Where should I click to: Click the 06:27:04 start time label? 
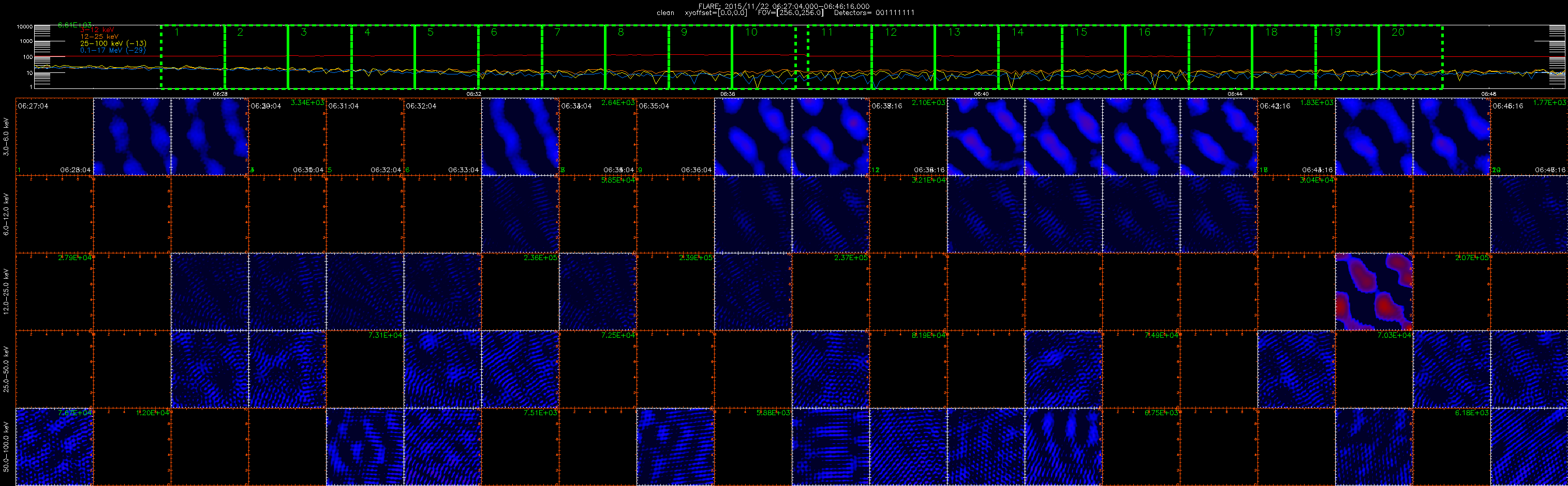33,106
